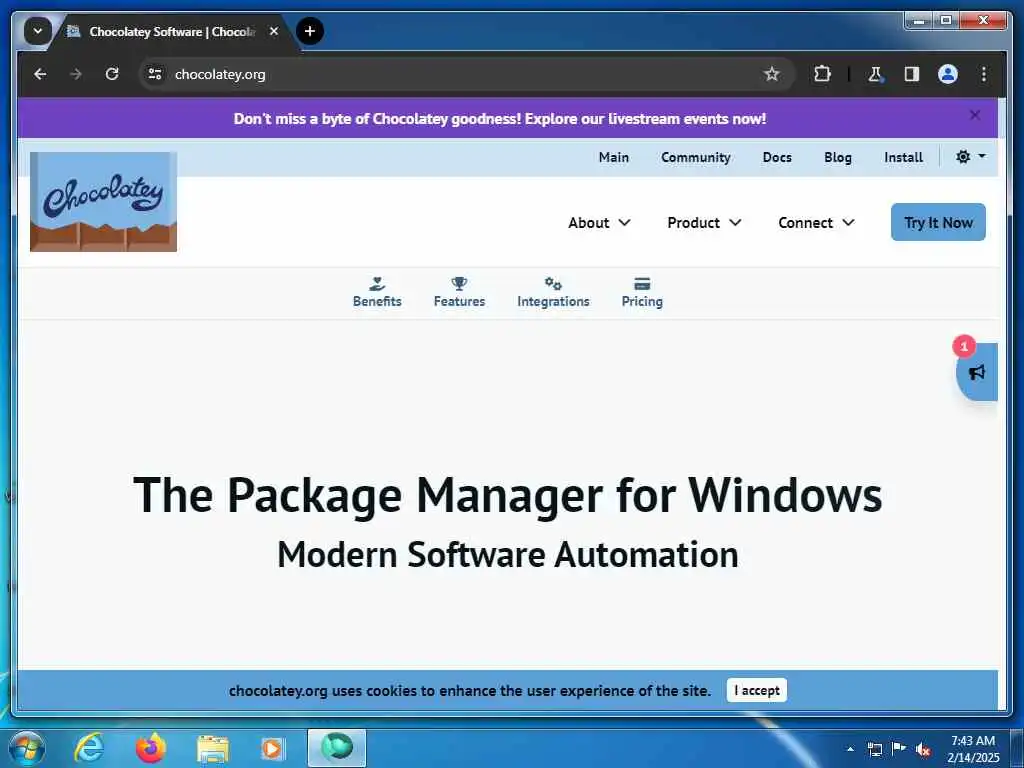Open the clock showing 7:43 AM
The height and width of the screenshot is (768, 1024).
973,749
